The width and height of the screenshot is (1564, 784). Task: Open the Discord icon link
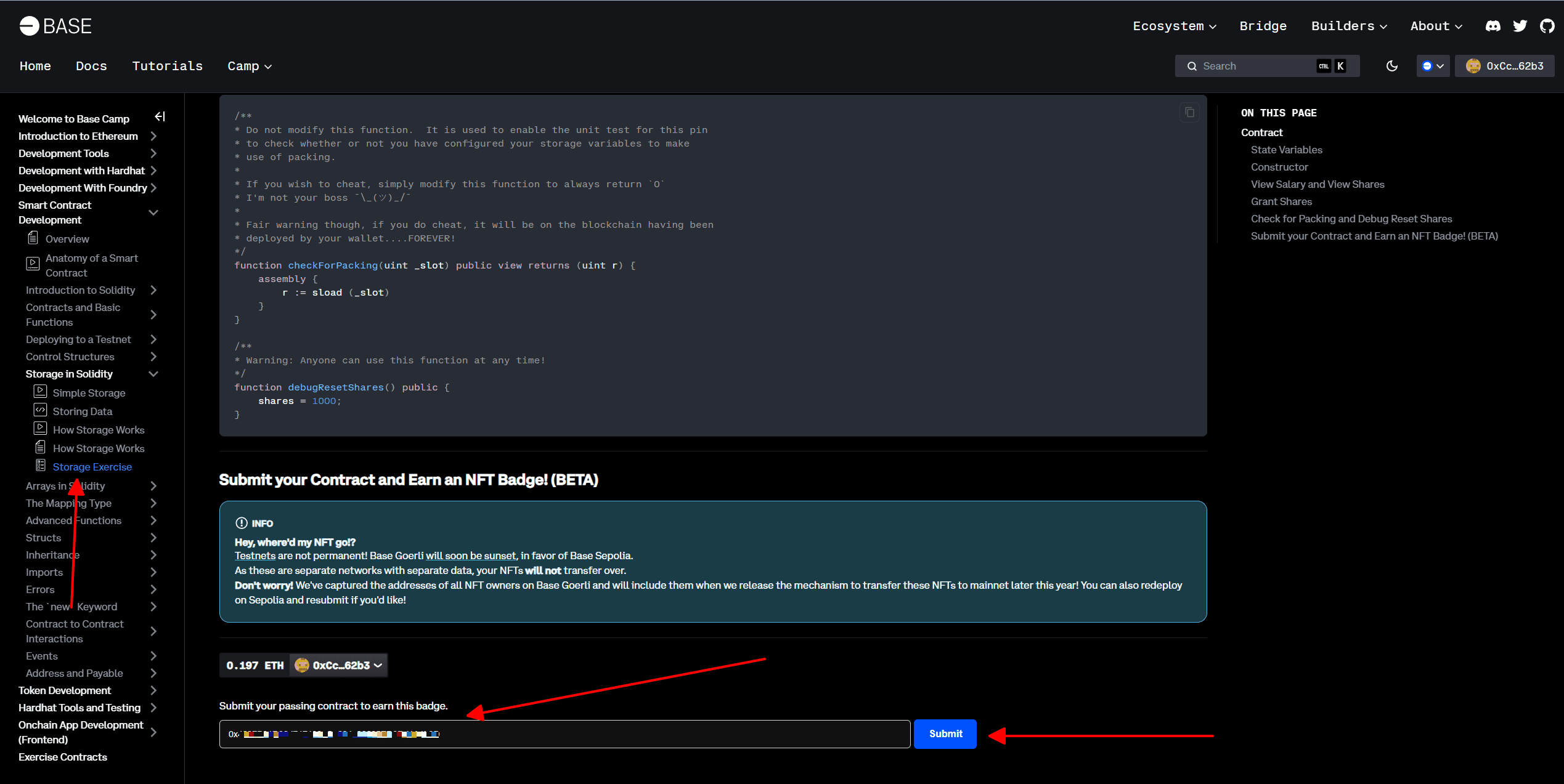(1493, 26)
